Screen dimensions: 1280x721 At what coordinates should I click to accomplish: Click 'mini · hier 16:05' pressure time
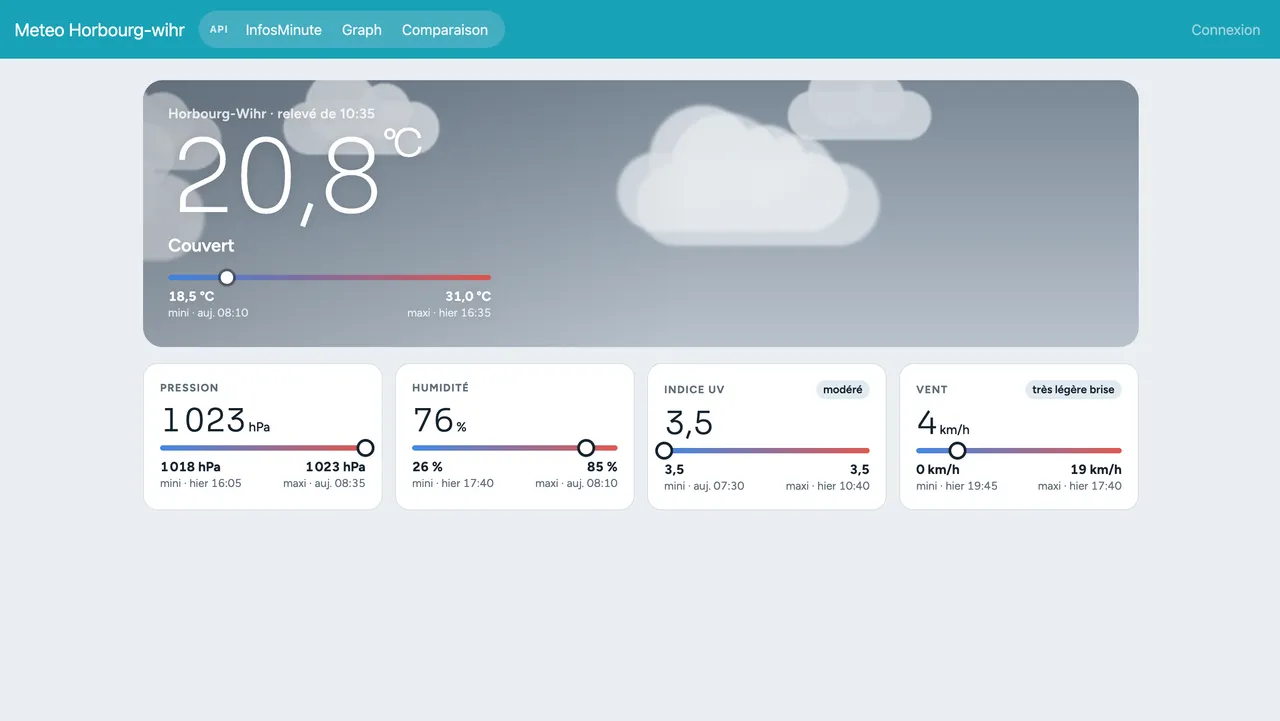[x=201, y=484]
